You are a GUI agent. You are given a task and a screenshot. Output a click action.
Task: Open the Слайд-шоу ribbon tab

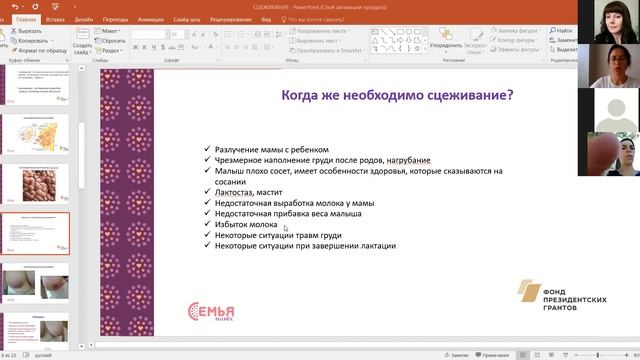[187, 19]
